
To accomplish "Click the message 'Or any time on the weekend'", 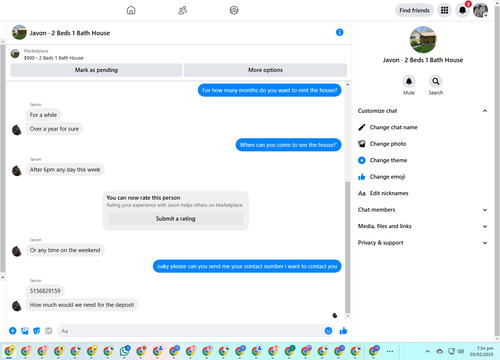I will coord(65,250).
